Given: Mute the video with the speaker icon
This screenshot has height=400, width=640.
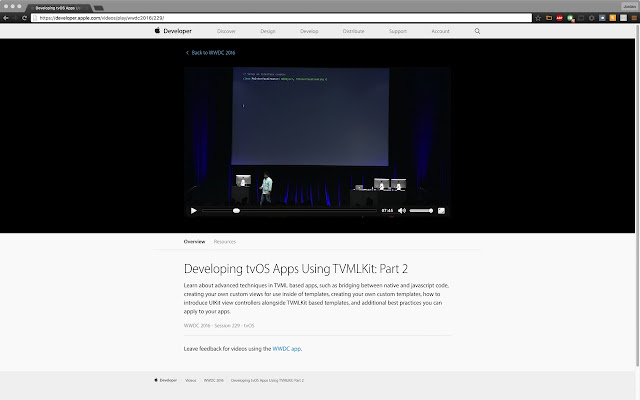Looking at the screenshot, I should [402, 211].
